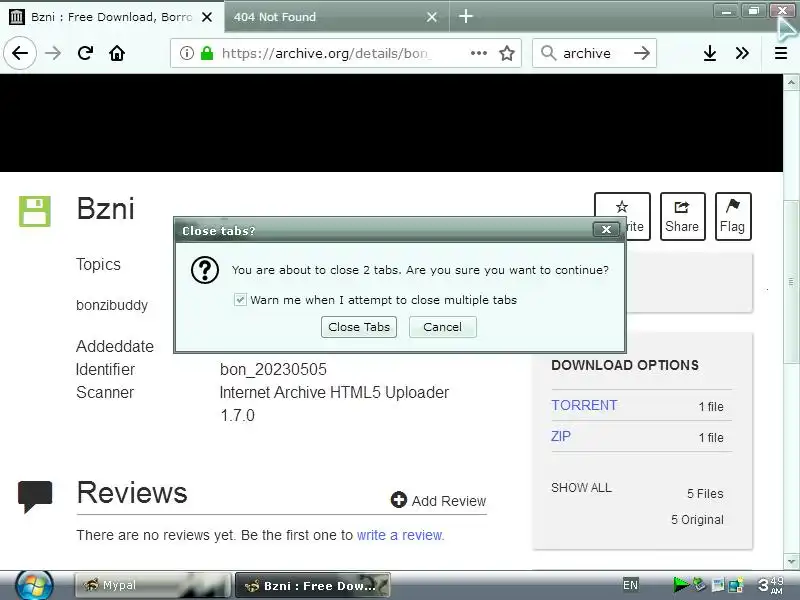
Task: Click the taskbar clock
Action: click(x=770, y=585)
